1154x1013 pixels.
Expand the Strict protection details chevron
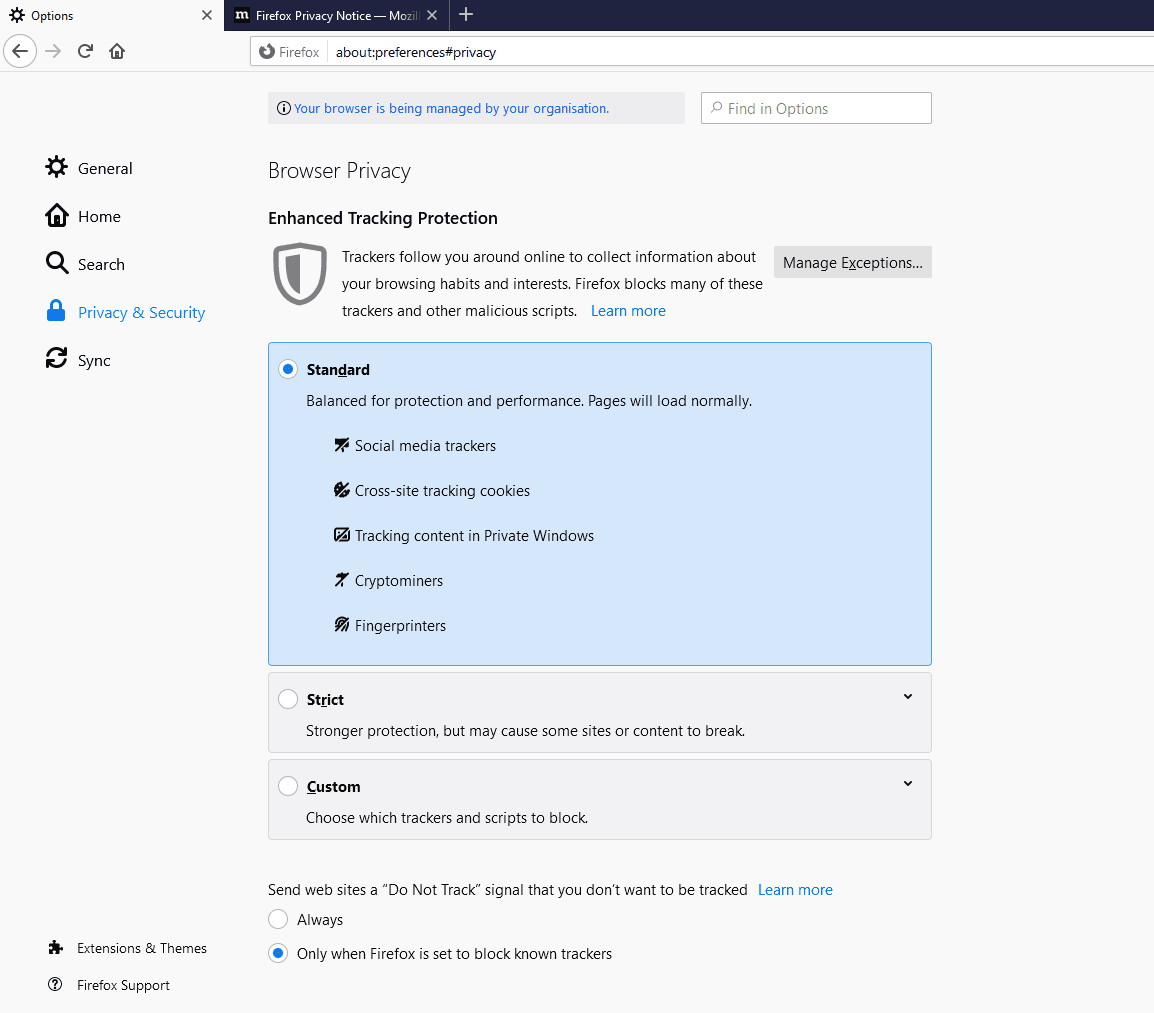tap(908, 697)
